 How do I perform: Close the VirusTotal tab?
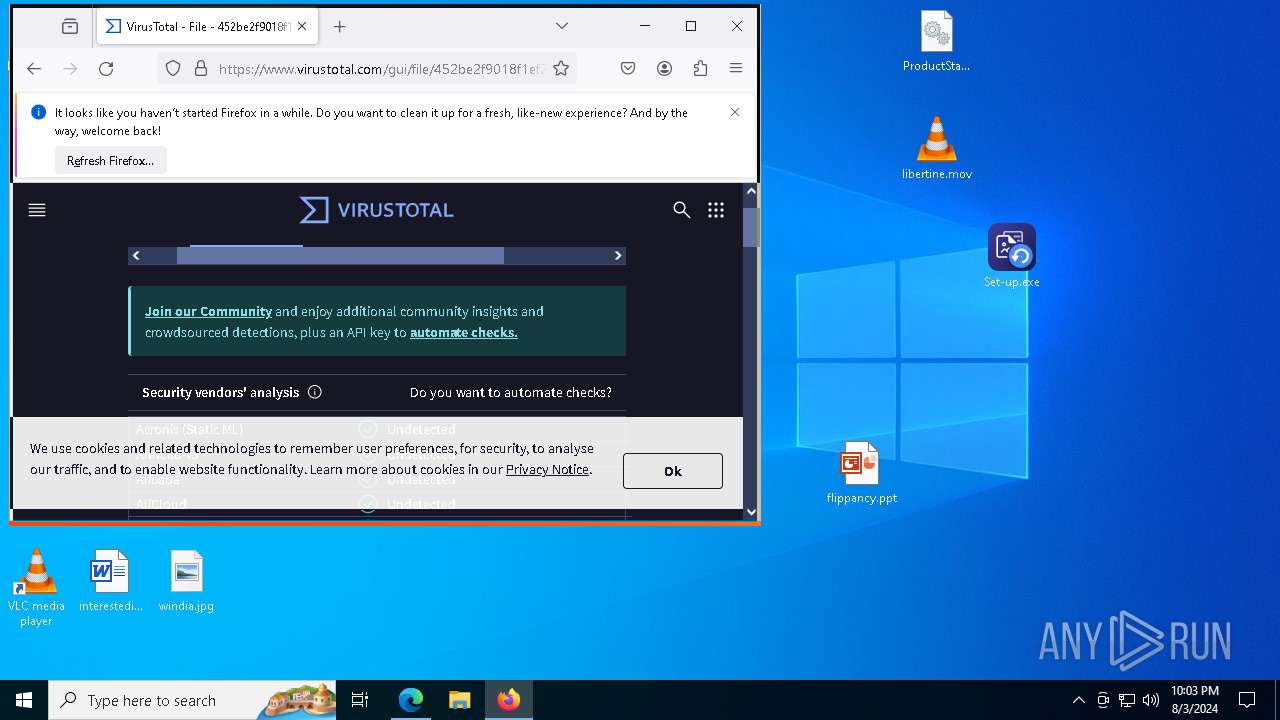coord(302,27)
